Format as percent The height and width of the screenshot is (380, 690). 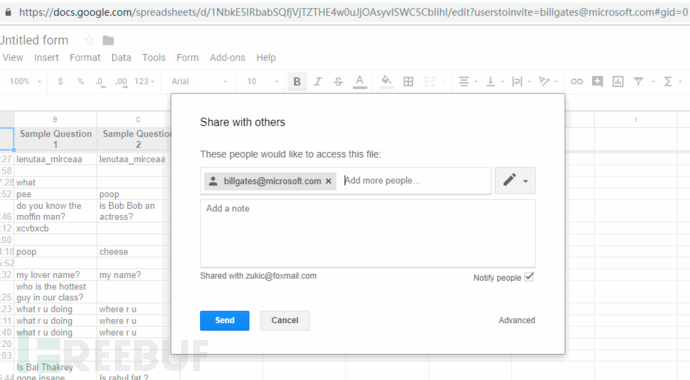[x=81, y=81]
